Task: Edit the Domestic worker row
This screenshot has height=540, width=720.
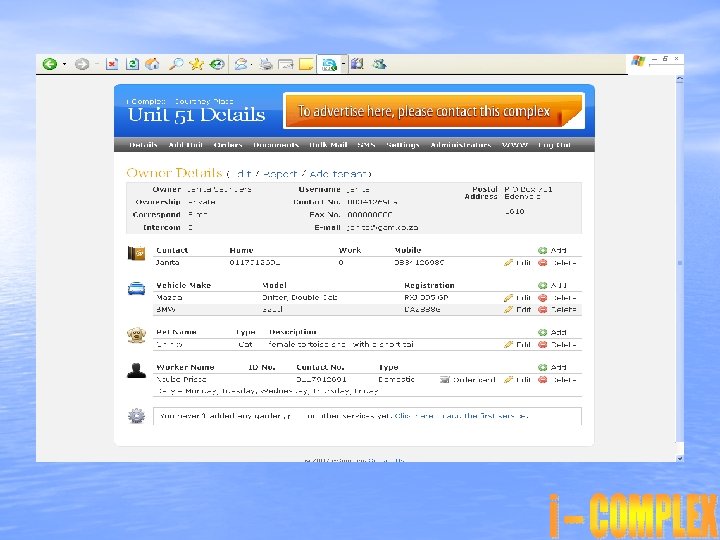Action: tap(518, 380)
